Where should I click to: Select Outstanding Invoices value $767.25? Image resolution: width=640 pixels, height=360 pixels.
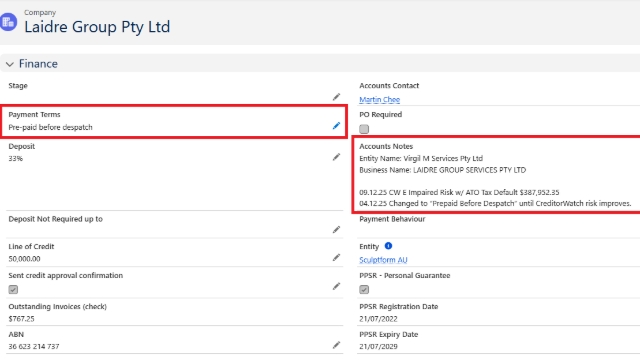21,319
